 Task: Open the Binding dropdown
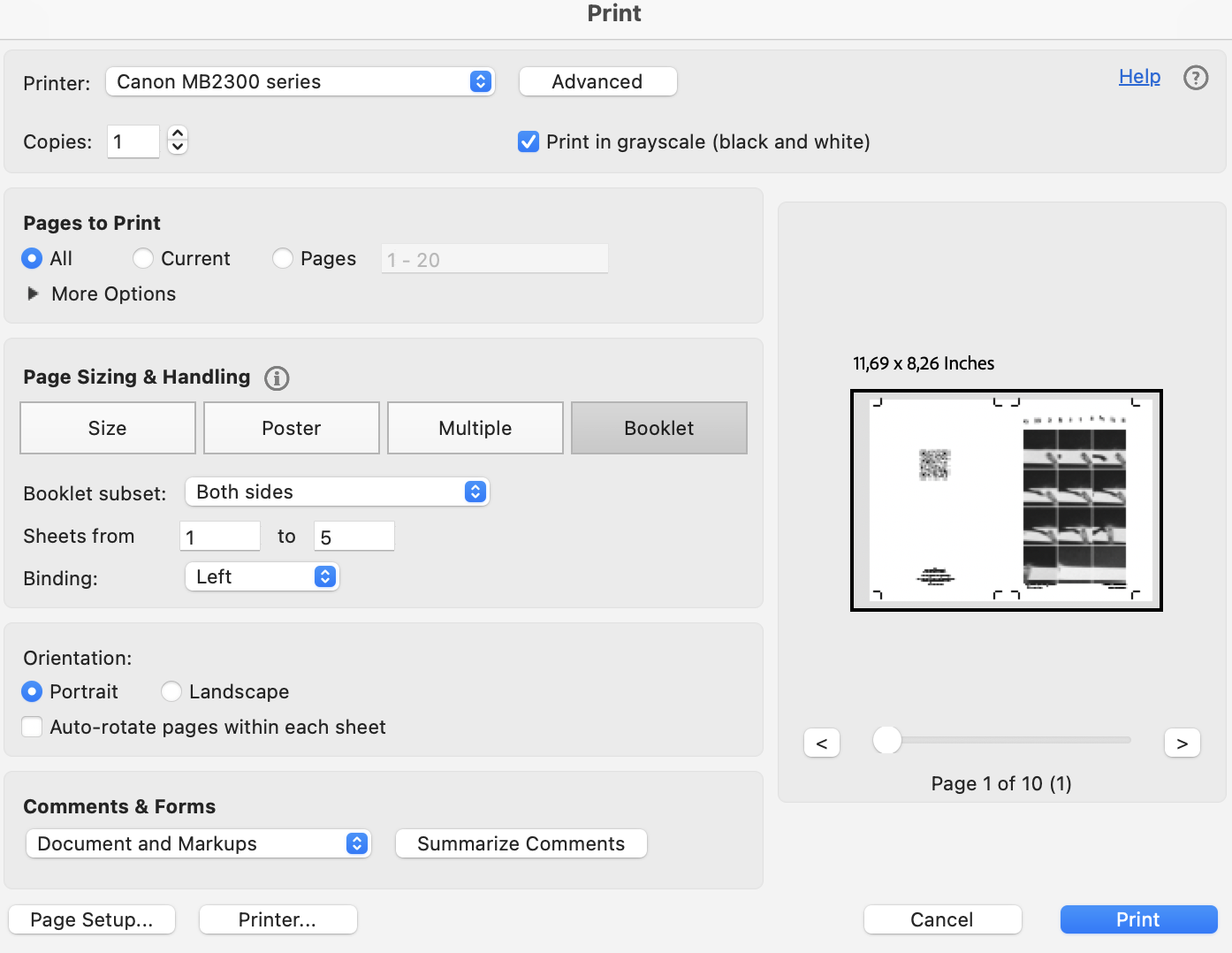(x=262, y=576)
